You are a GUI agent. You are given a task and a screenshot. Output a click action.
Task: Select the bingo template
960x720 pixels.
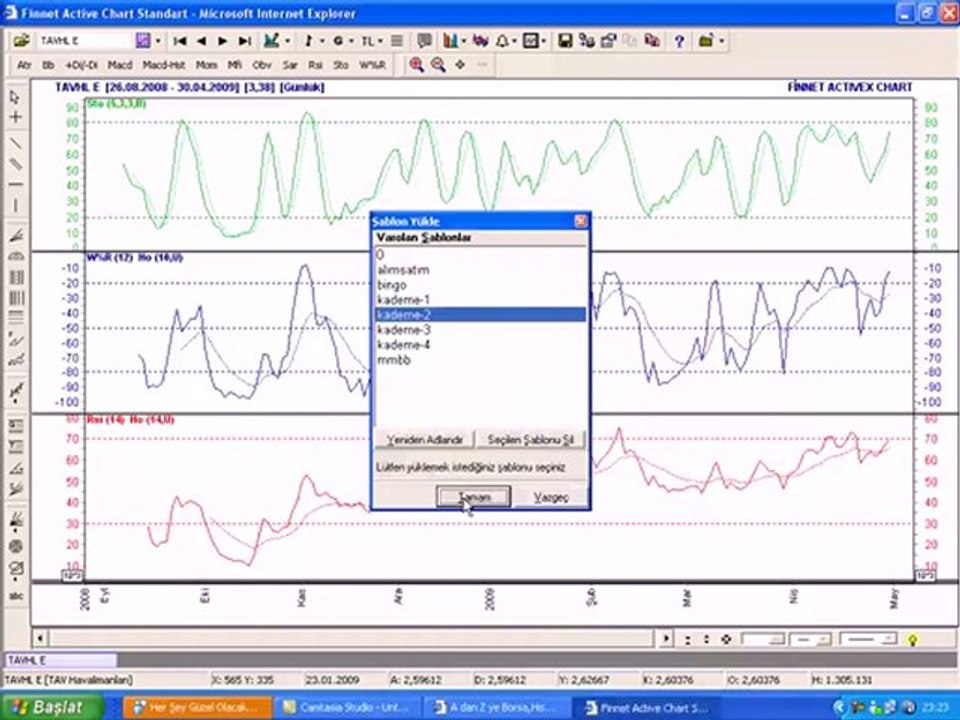(x=481, y=285)
